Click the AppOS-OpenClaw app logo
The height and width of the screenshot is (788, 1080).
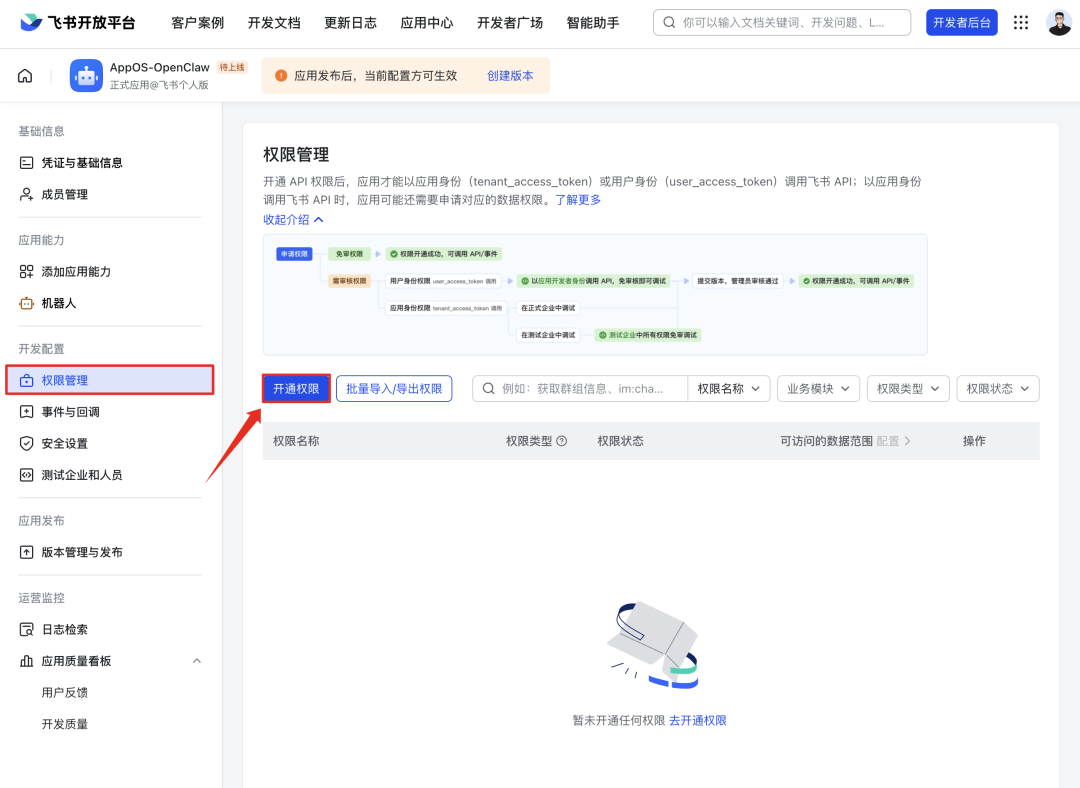[84, 74]
